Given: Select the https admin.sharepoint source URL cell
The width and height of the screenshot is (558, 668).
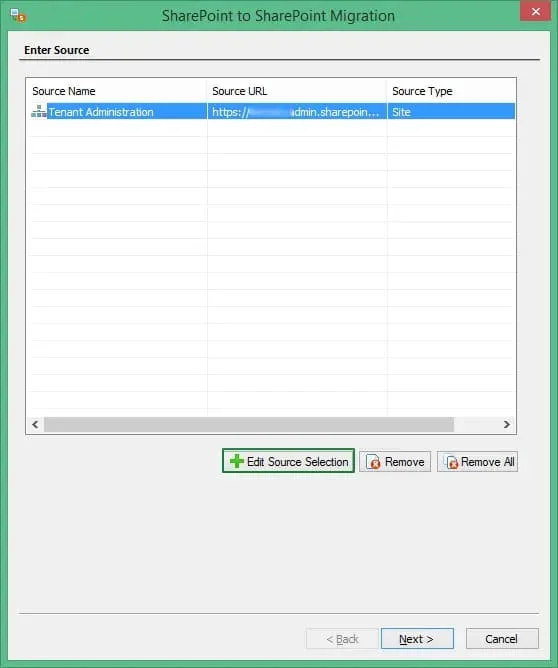Looking at the screenshot, I should click(x=297, y=111).
